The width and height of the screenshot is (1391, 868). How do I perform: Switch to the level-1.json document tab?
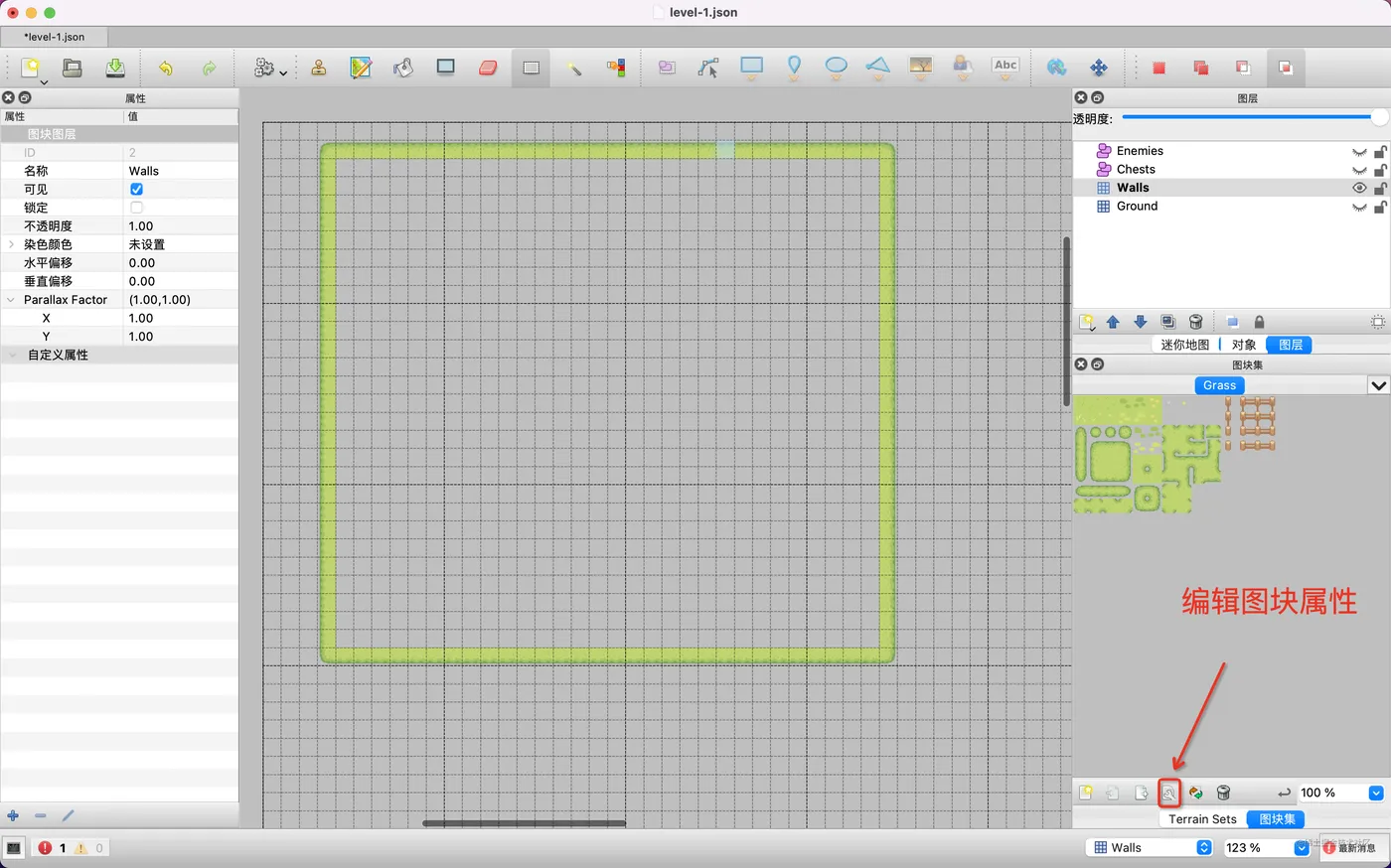55,37
